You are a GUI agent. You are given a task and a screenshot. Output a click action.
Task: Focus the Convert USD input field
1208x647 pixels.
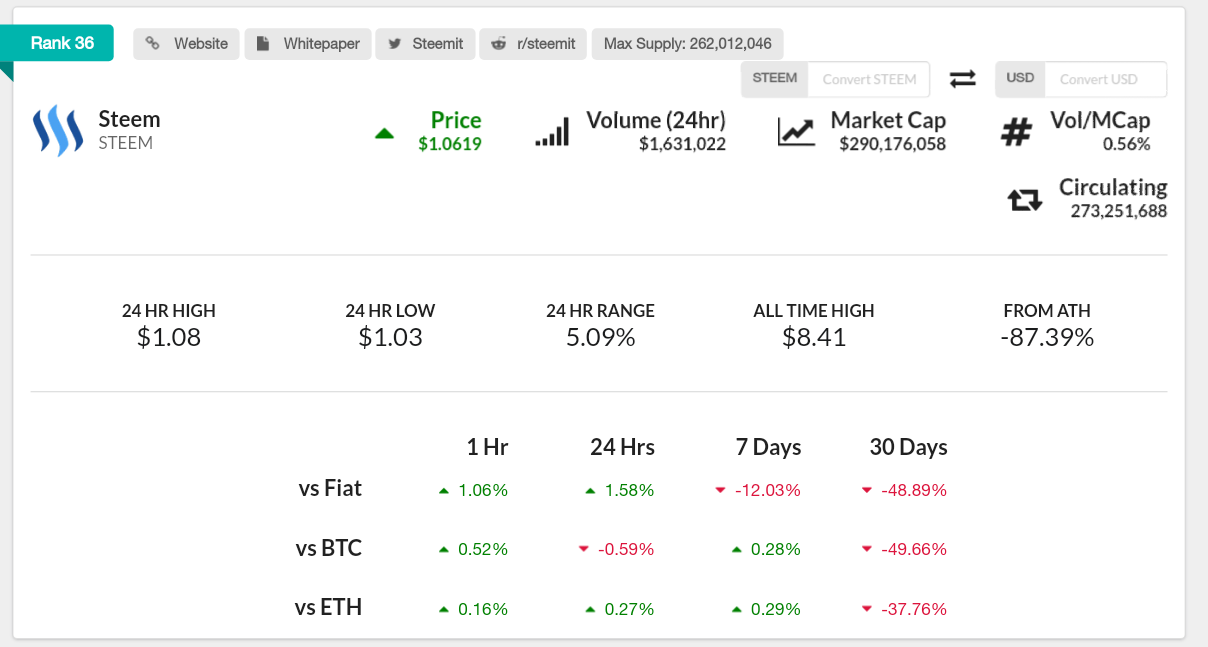[x=1099, y=79]
